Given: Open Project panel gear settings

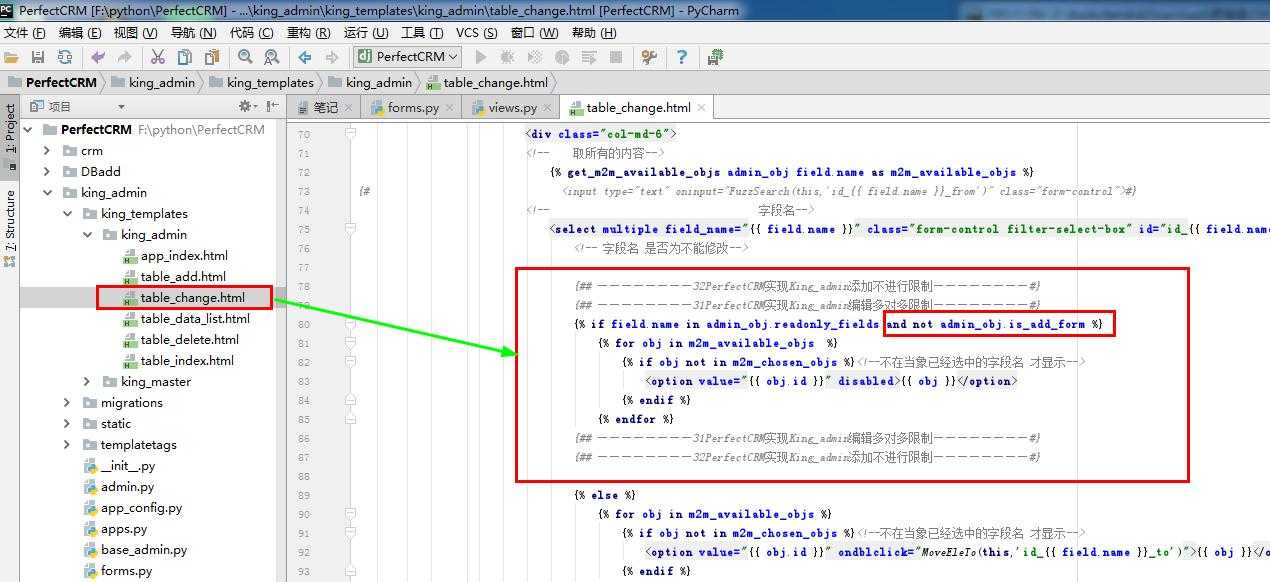Looking at the screenshot, I should 247,106.
